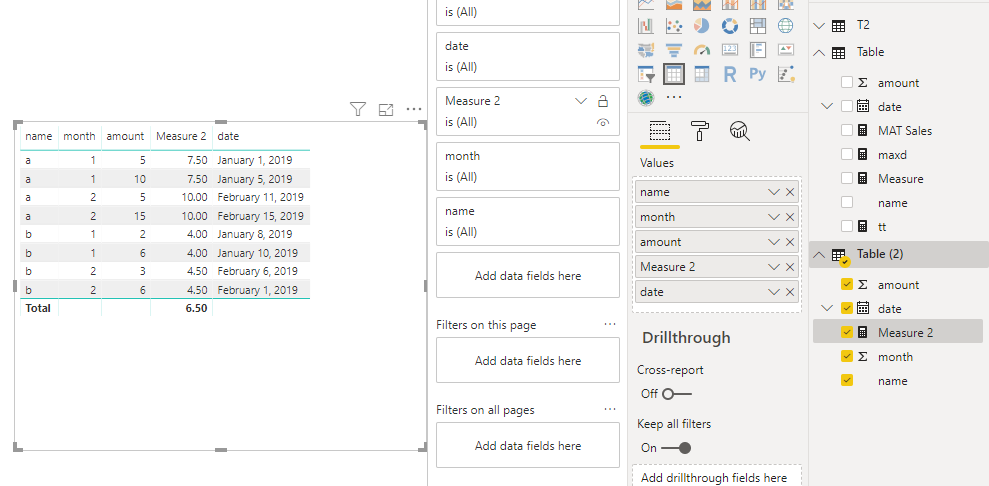Toggle the Cross-report switch

tap(676, 394)
